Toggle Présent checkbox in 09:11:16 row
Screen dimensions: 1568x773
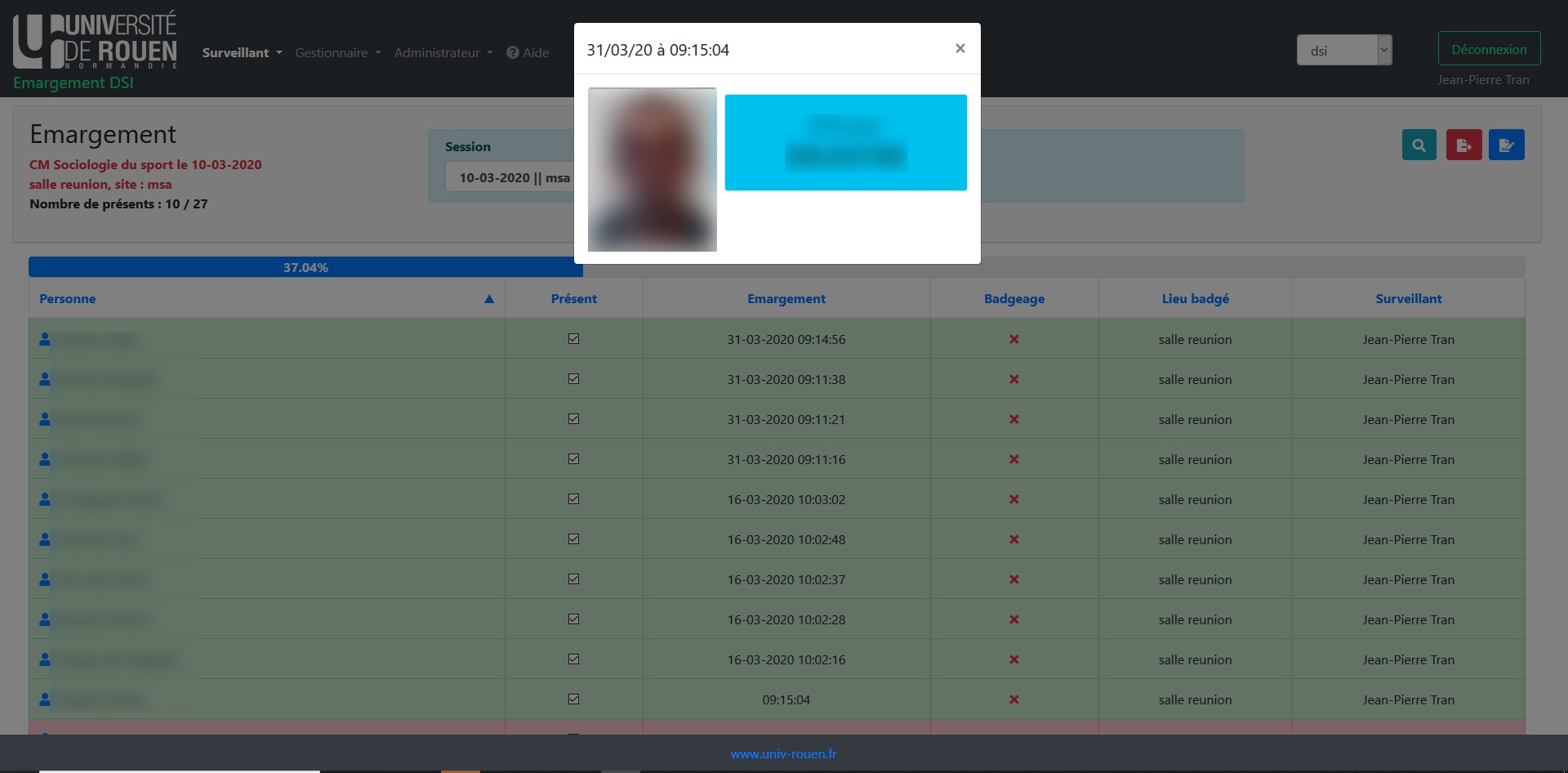(x=573, y=459)
